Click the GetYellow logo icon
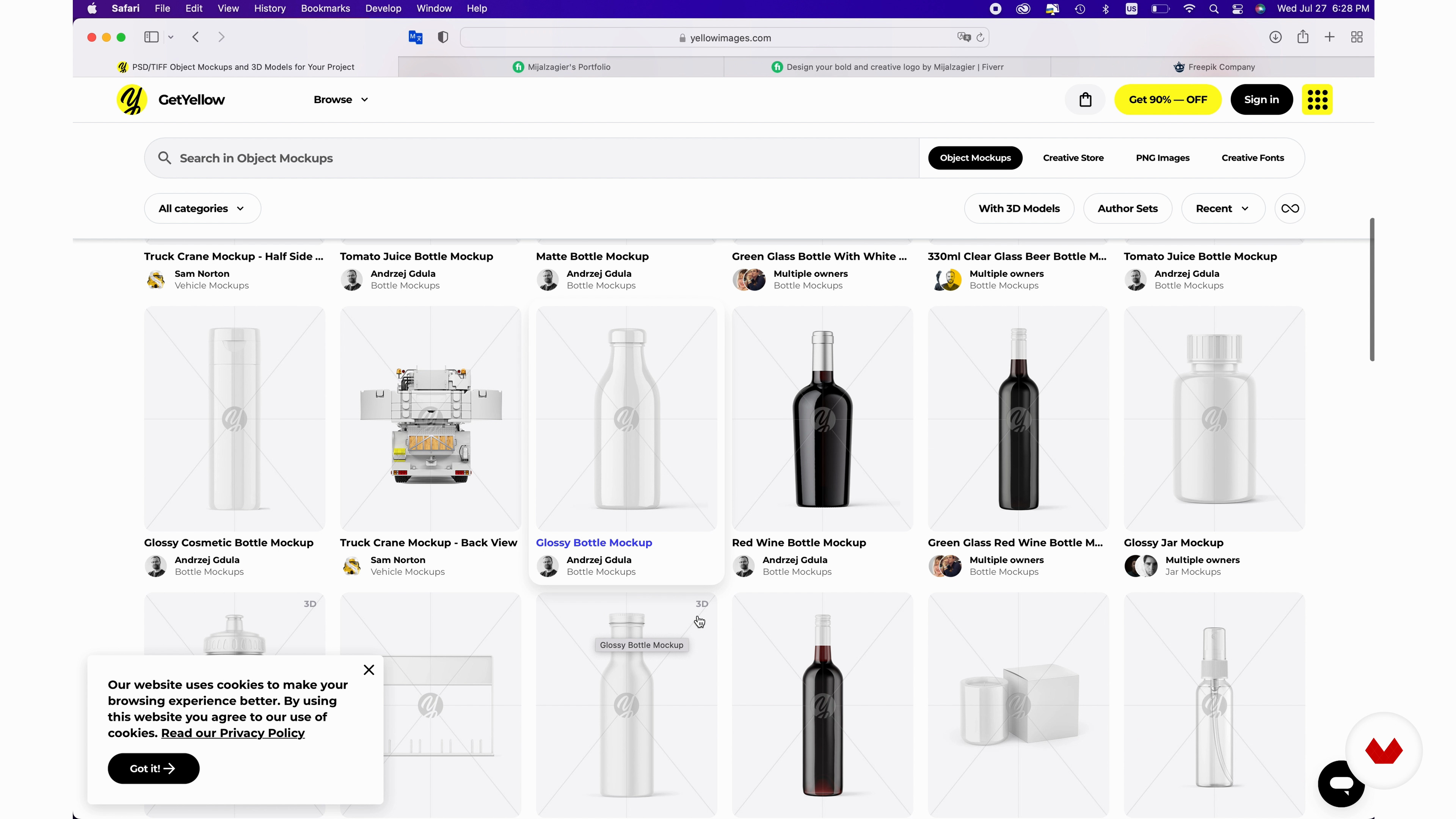 (132, 99)
